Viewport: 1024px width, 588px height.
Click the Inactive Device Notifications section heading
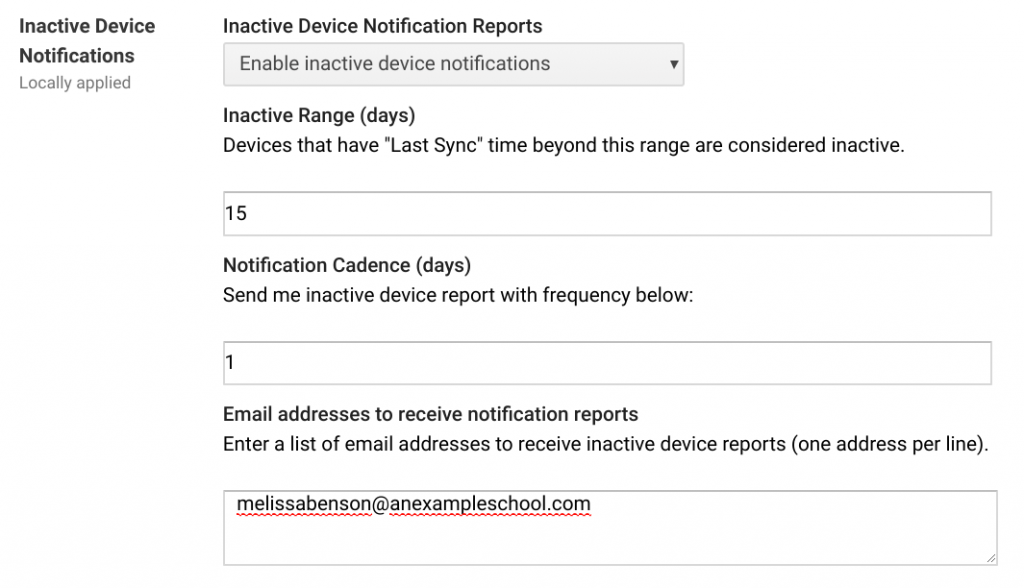[88, 40]
